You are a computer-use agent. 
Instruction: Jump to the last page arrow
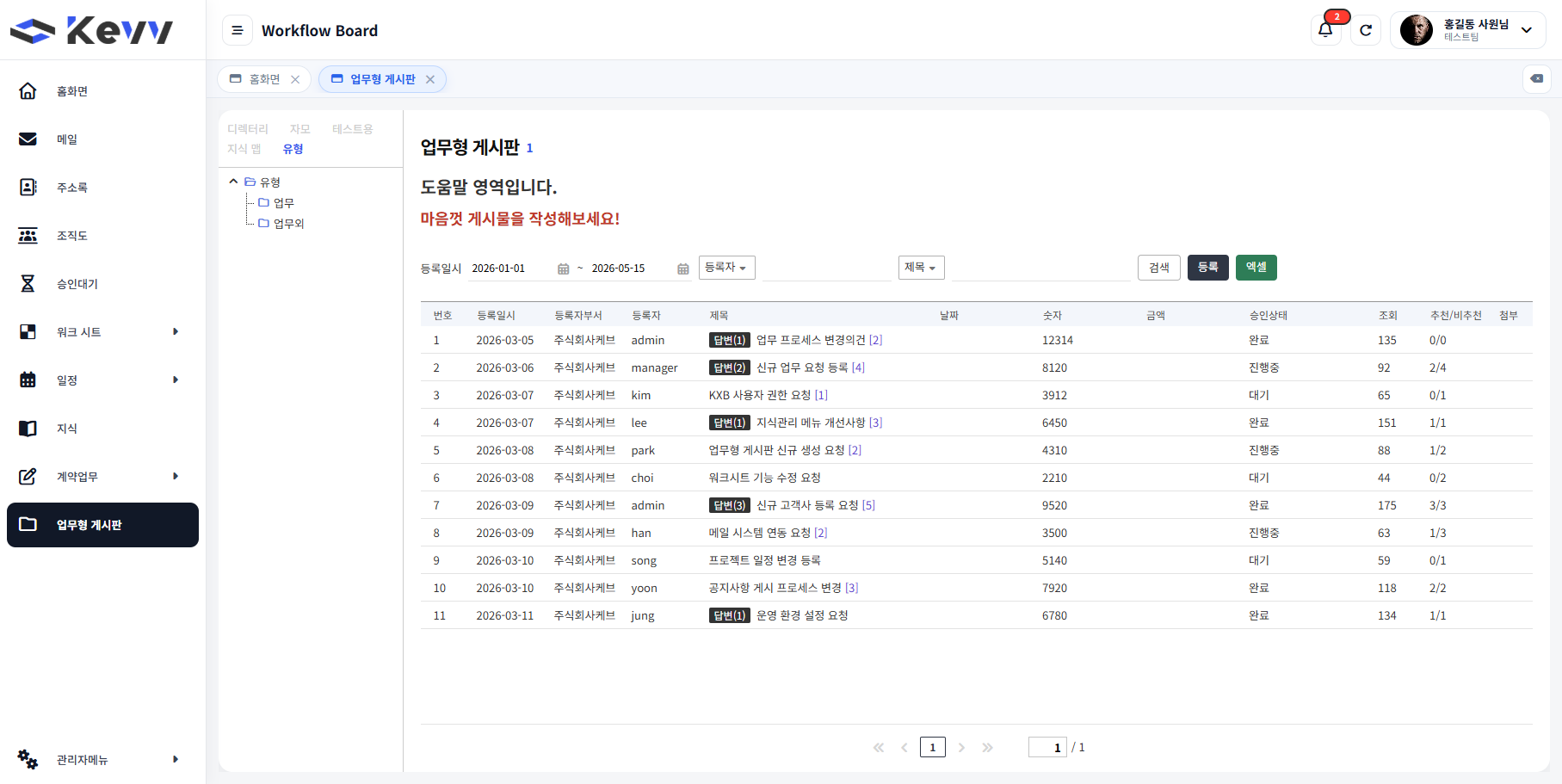pyautogui.click(x=987, y=747)
